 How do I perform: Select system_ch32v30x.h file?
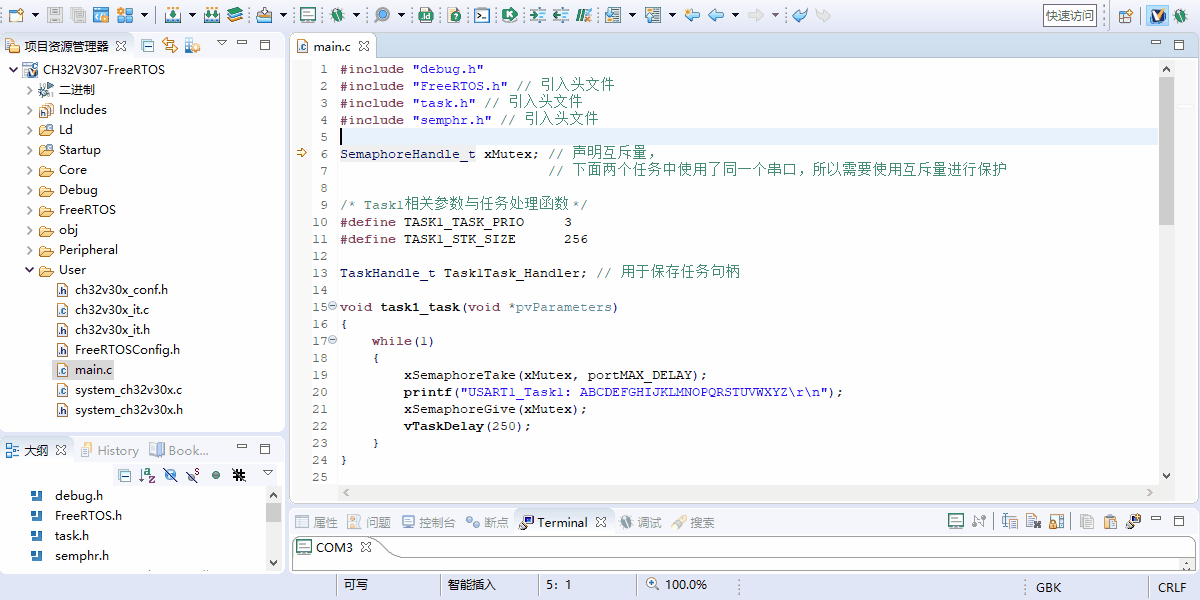point(129,410)
